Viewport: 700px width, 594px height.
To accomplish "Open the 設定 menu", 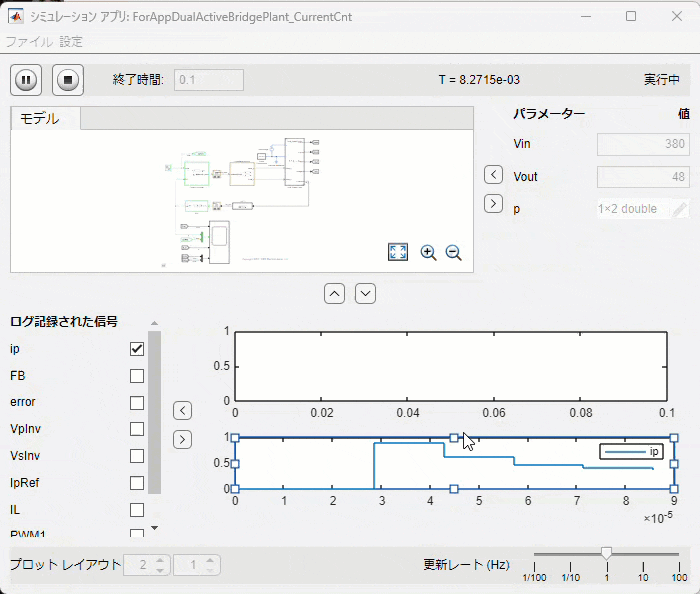I will coord(71,42).
